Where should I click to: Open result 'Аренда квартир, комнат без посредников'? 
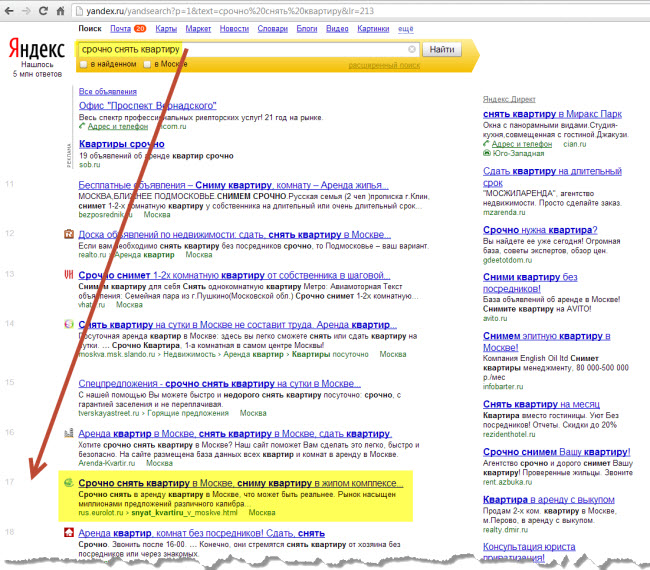[201, 533]
